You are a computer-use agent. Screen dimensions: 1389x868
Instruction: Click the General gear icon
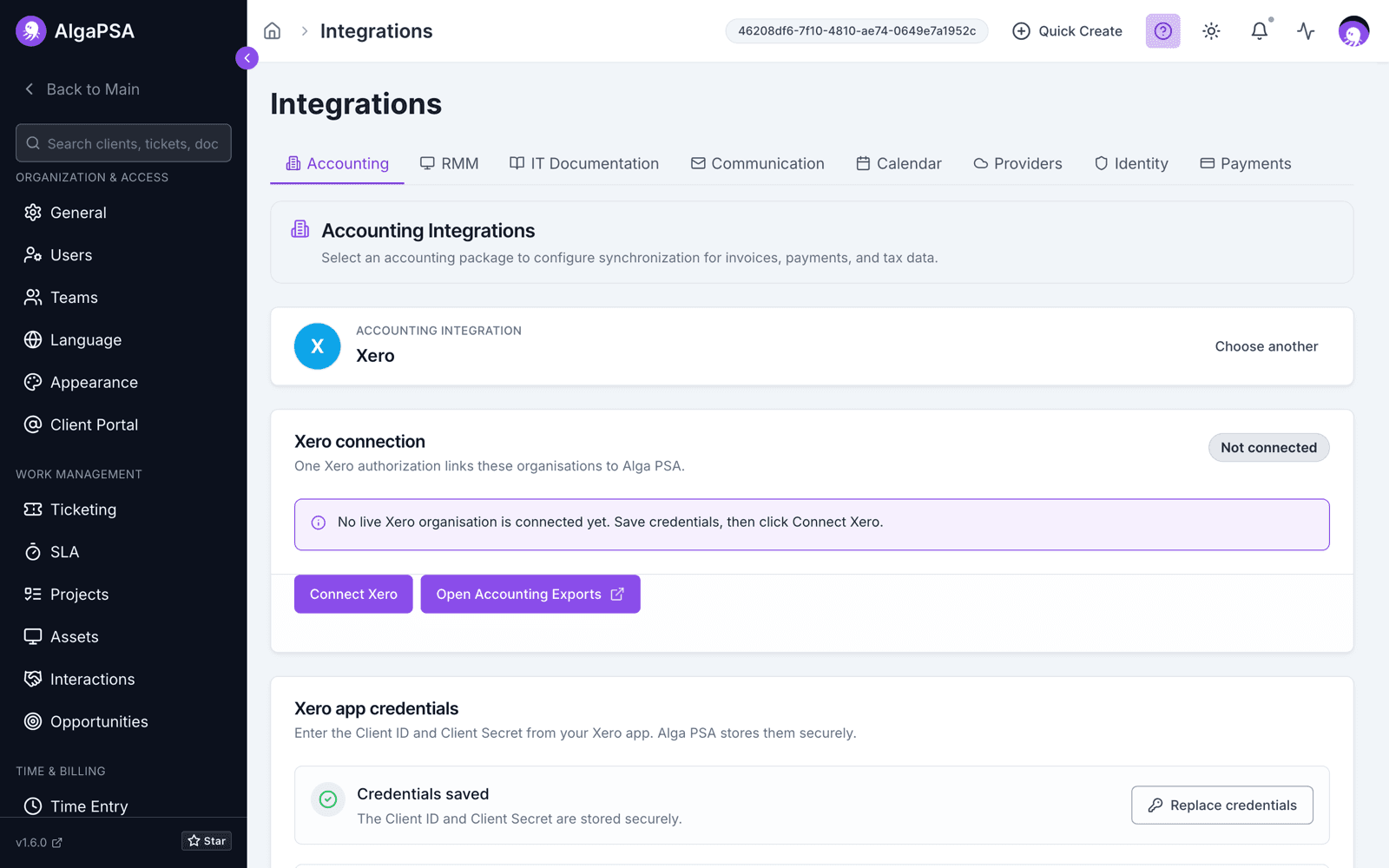[x=33, y=213]
